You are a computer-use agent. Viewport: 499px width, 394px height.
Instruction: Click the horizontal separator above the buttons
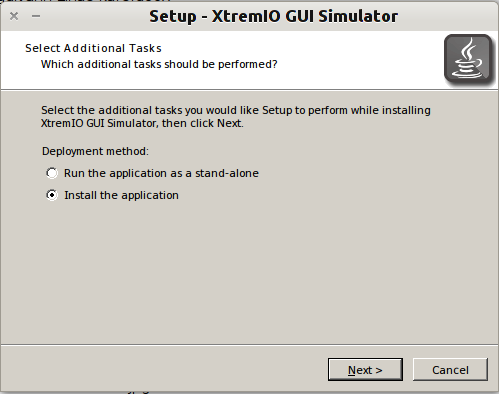(249, 345)
